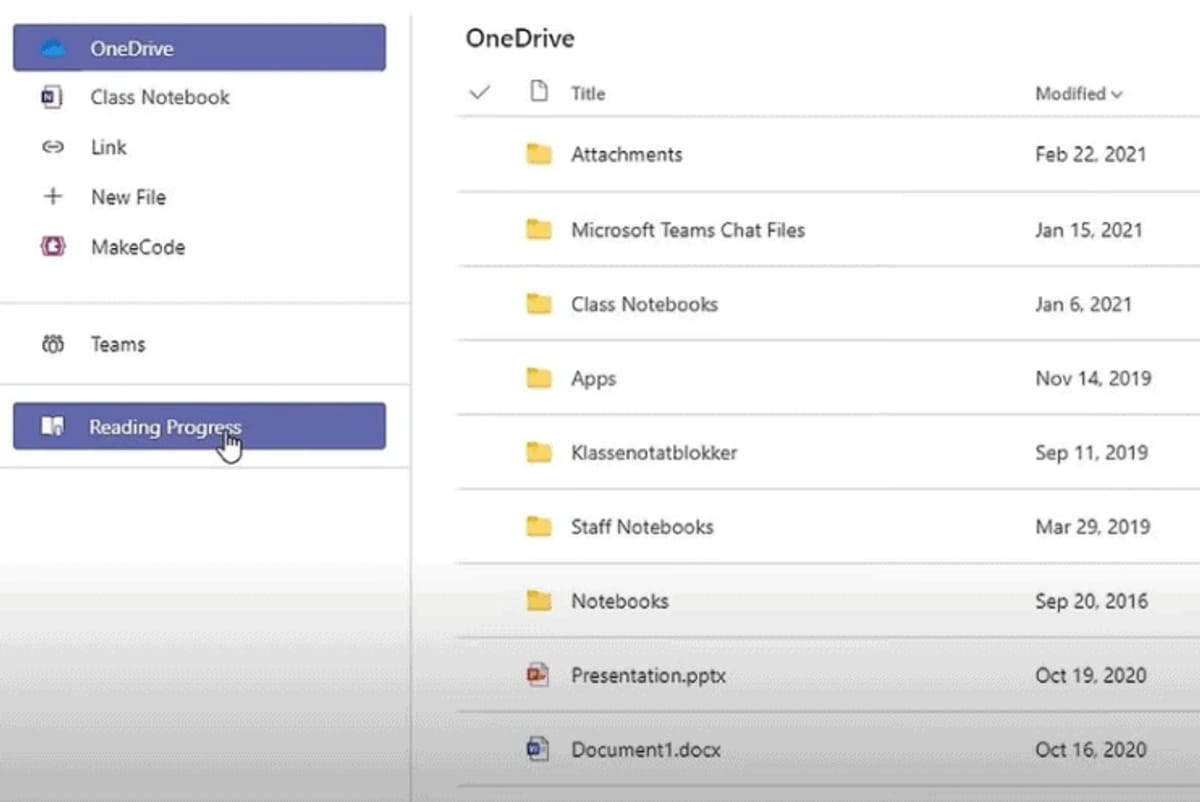Open the Modified column sort dropdown
1200x802 pixels.
click(x=1079, y=93)
